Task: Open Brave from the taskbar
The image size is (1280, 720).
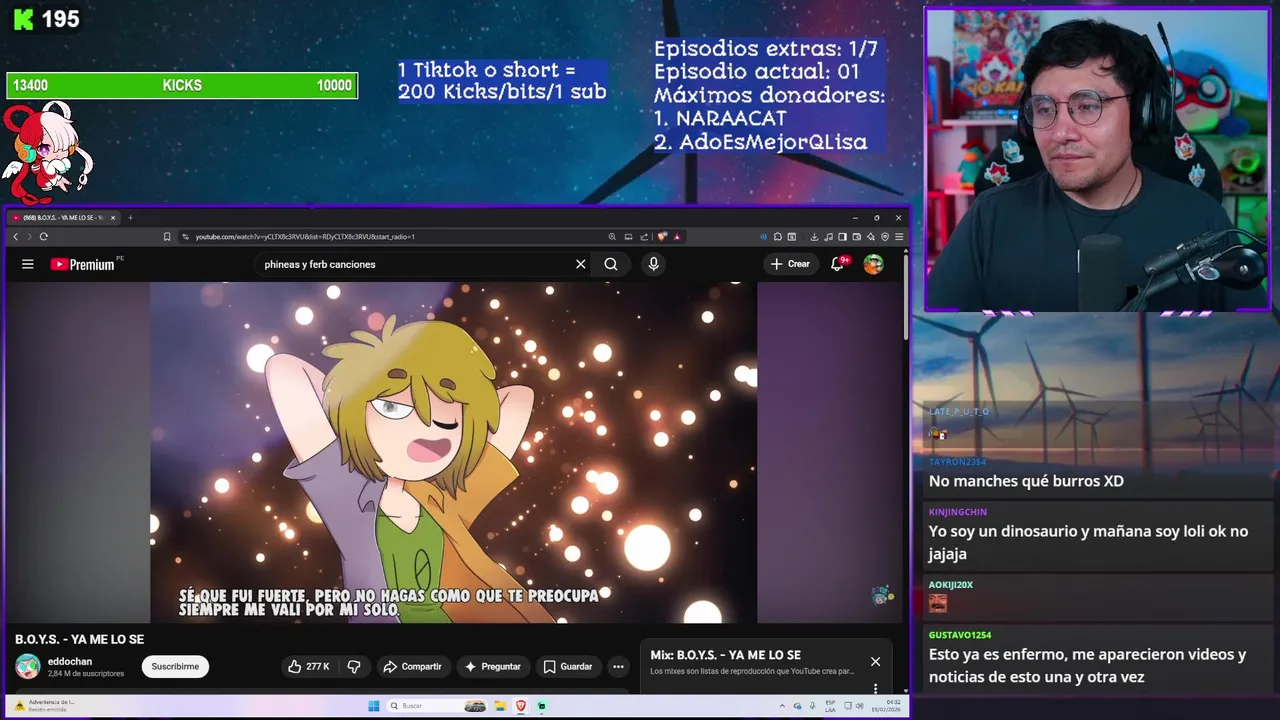Action: 521,706
